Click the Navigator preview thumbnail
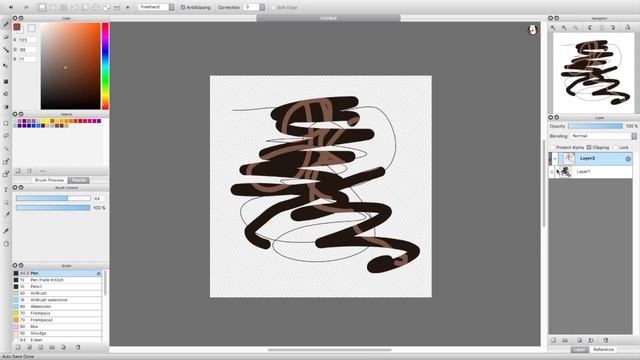The width and height of the screenshot is (640, 360). pyautogui.click(x=593, y=73)
